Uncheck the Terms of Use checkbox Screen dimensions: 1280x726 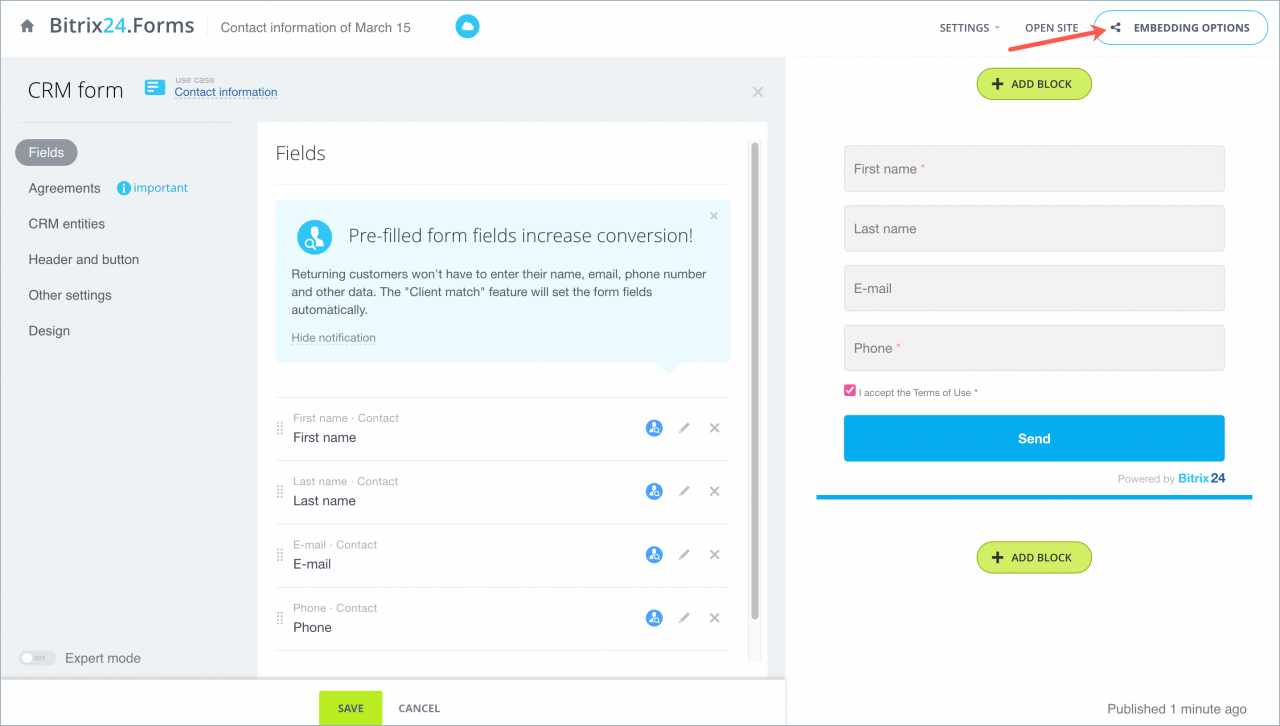850,391
